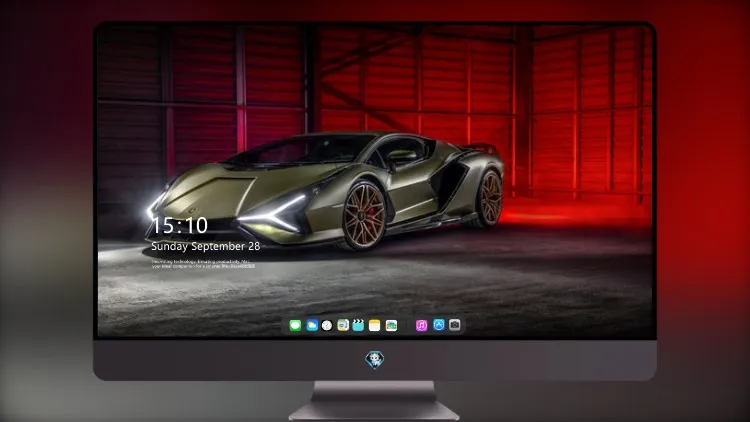Click the car's glowing Y-shaped headlight

pos(277,213)
